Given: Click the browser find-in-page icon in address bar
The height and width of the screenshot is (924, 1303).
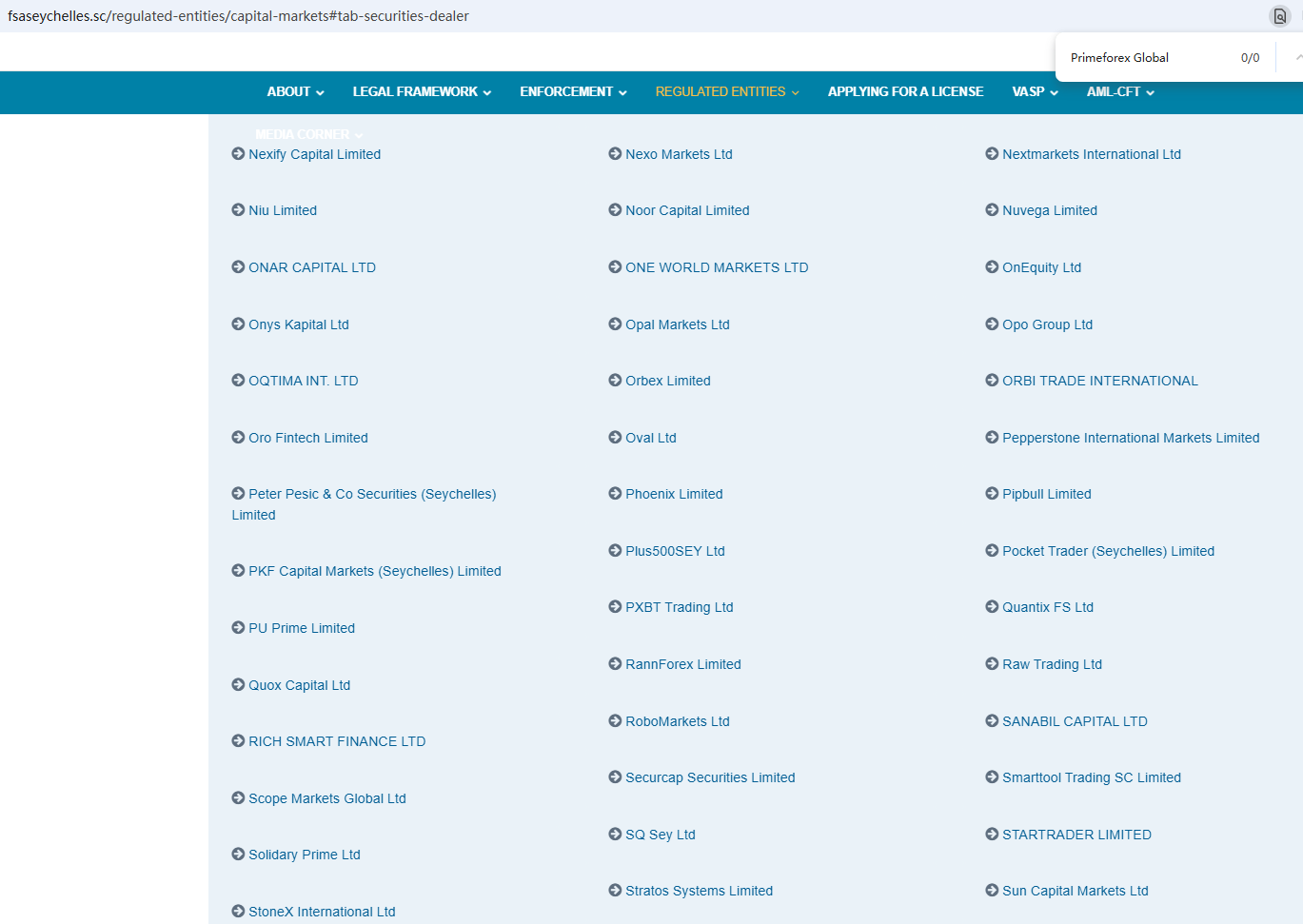Looking at the screenshot, I should 1280,16.
